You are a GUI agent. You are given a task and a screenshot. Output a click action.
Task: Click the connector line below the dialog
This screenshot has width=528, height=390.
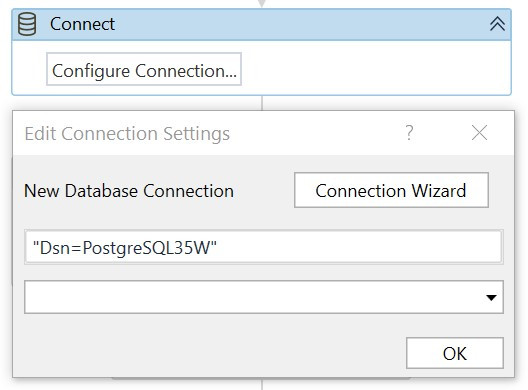tap(262, 384)
